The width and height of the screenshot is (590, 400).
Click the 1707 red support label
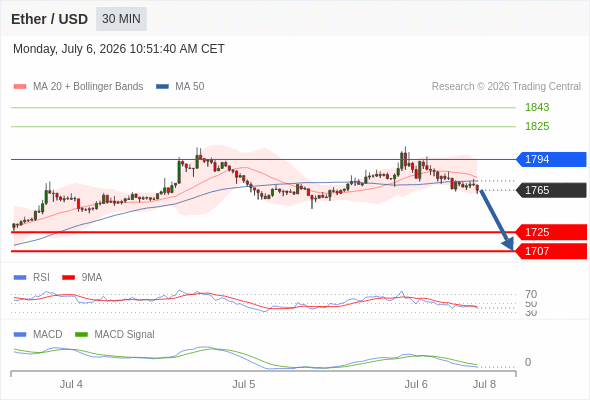click(x=551, y=251)
